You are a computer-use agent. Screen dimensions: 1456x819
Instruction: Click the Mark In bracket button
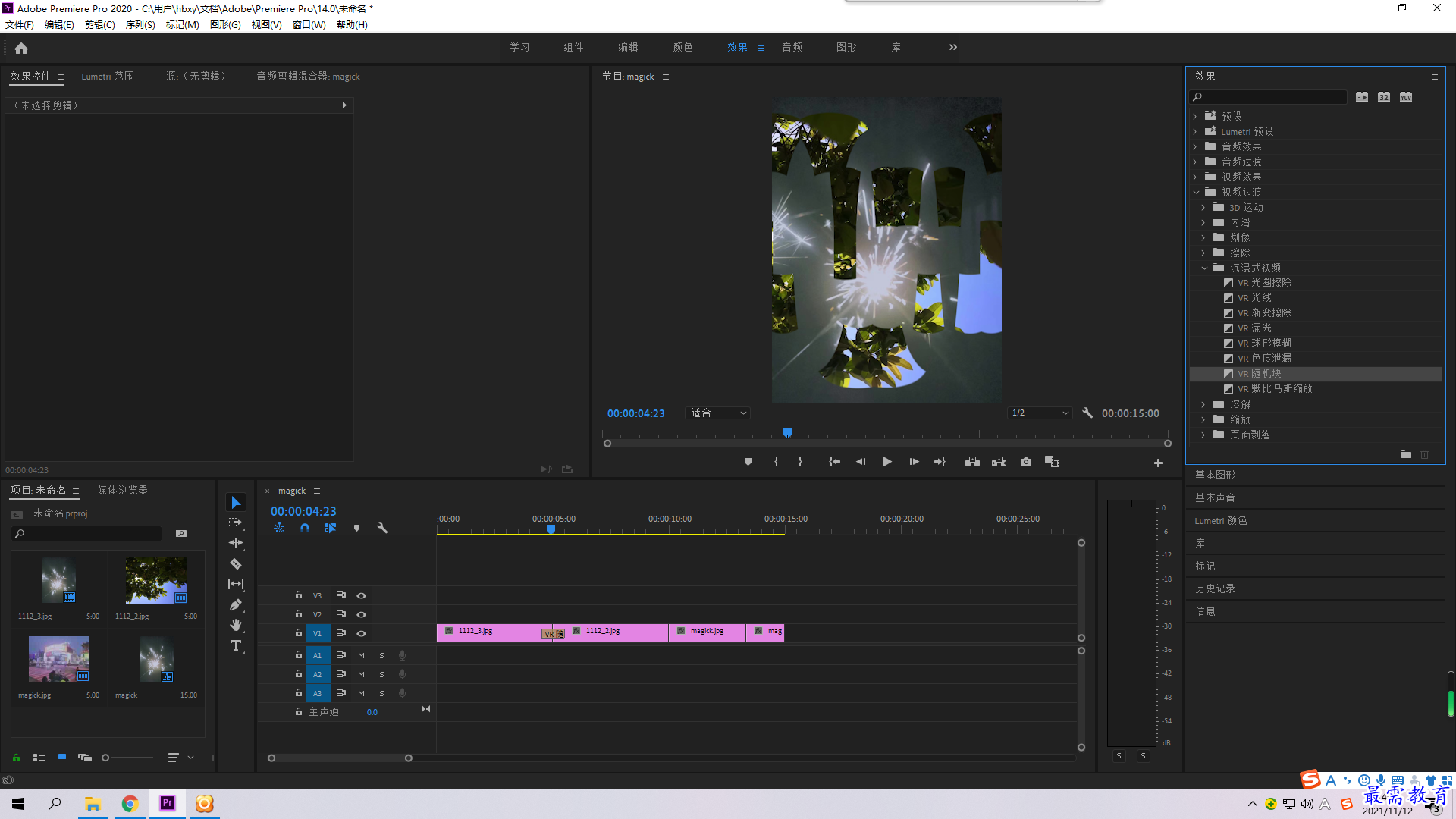(776, 462)
